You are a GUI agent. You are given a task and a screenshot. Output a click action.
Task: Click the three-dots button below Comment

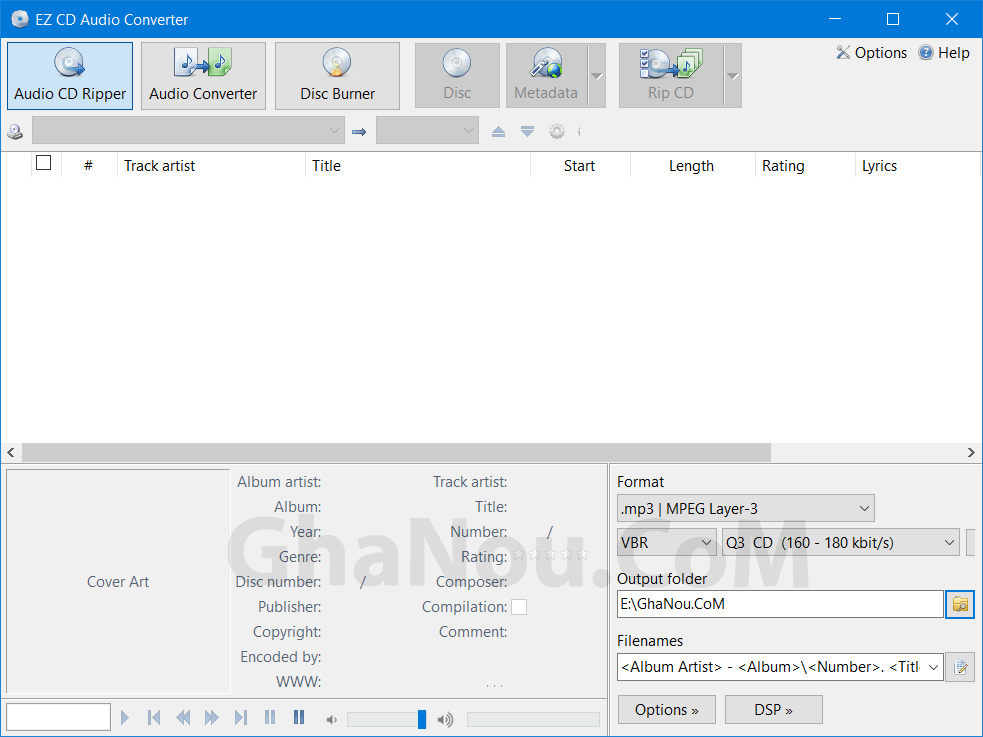tap(495, 685)
